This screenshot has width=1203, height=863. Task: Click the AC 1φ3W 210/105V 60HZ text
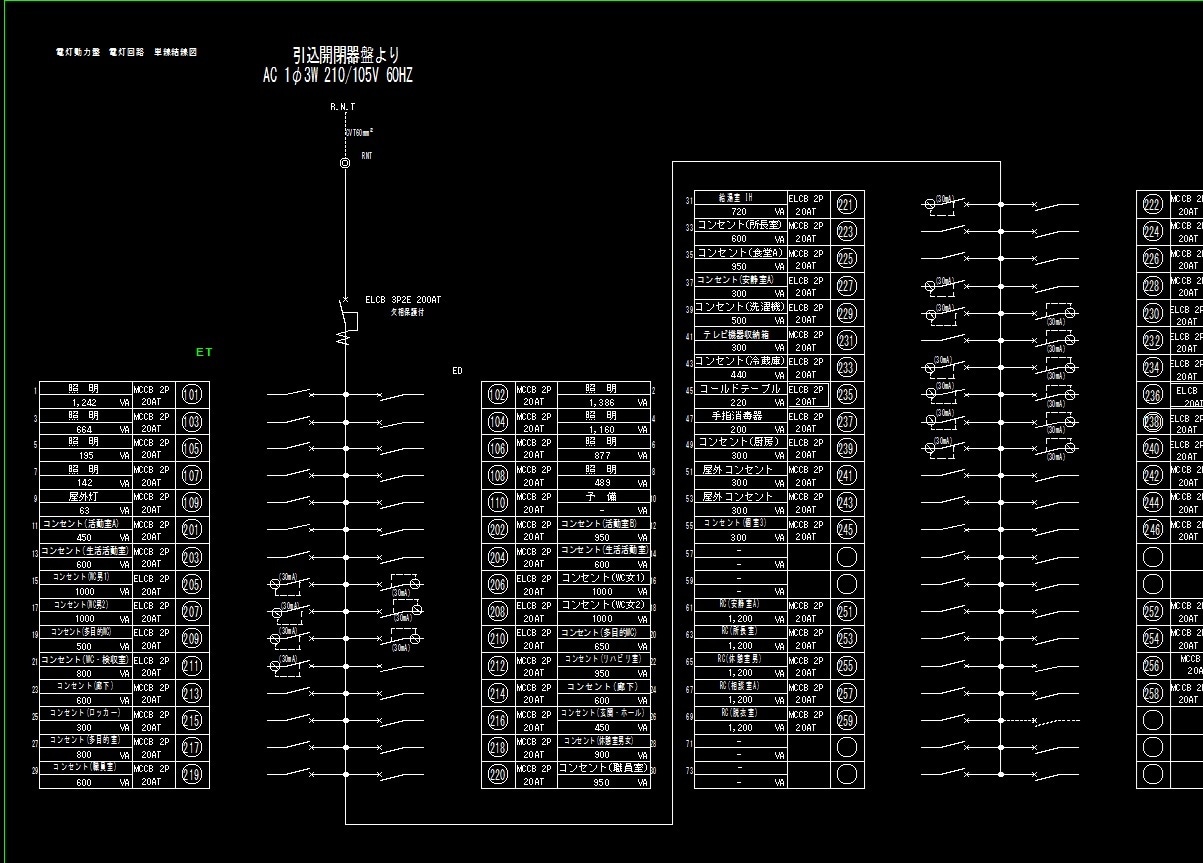coord(337,76)
